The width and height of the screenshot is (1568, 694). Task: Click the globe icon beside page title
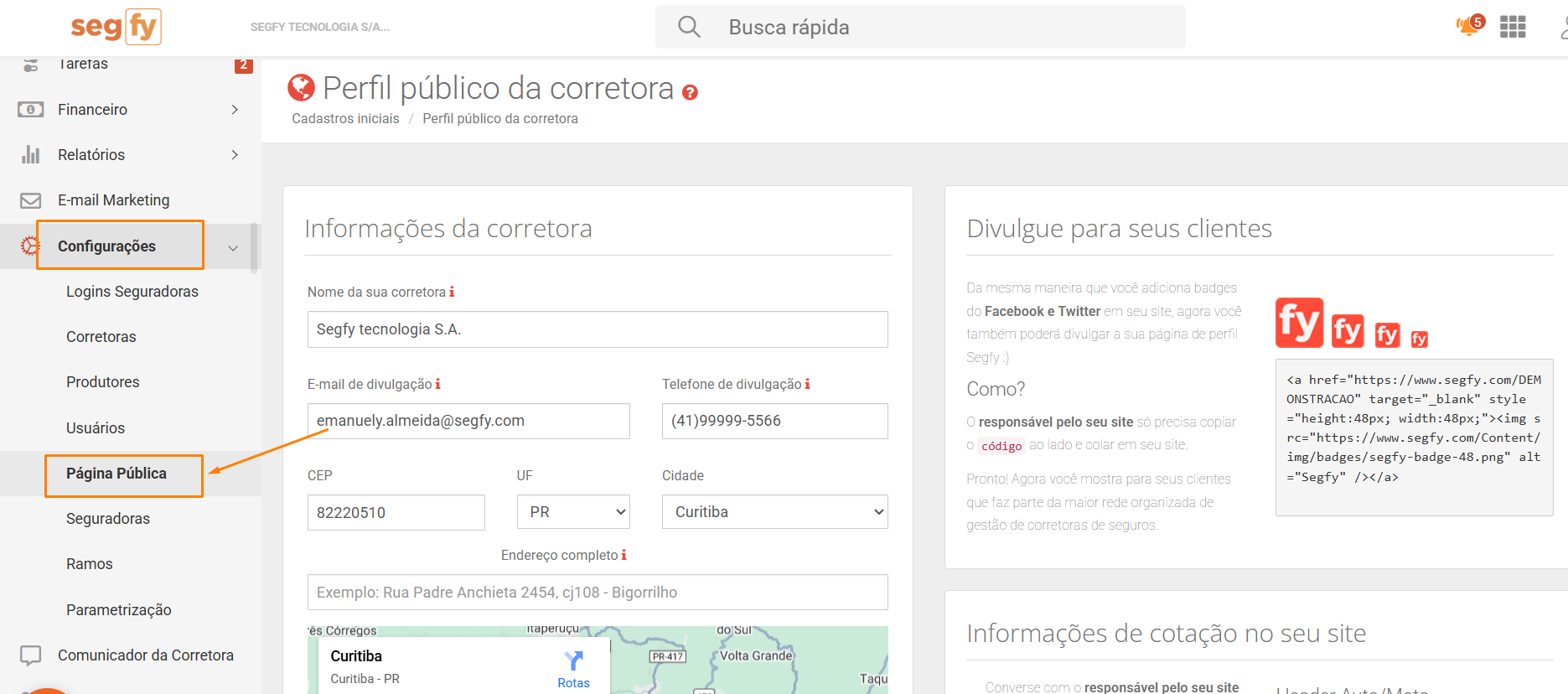tap(301, 87)
